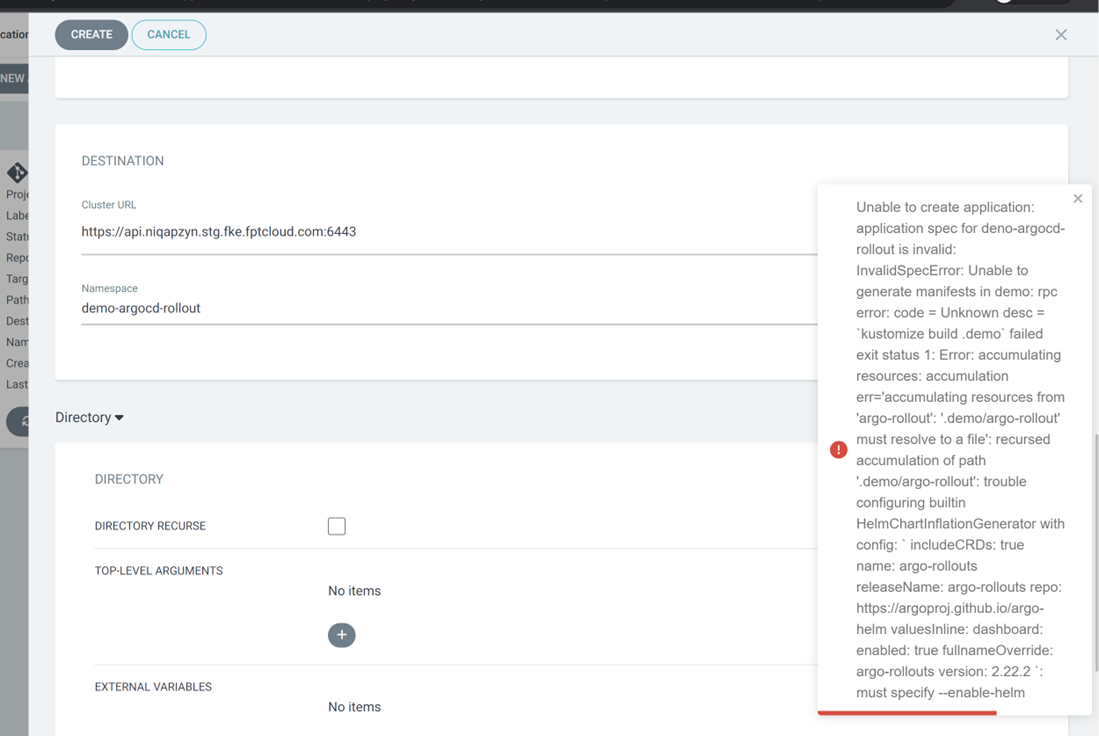Add a top-level argument with plus icon
The image size is (1099, 736).
[341, 635]
